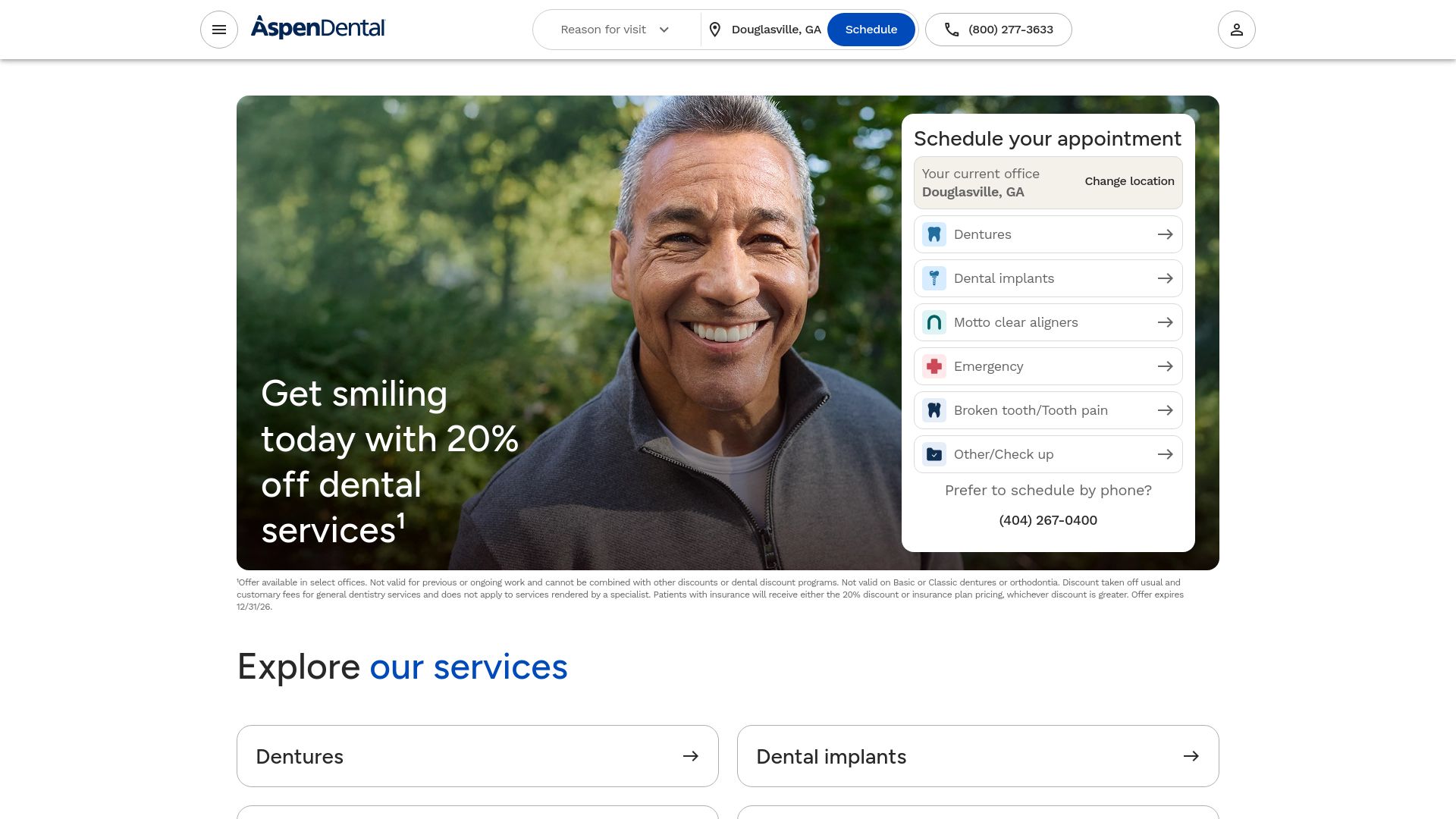Screen dimensions: 1456x819
Task: Click the 20% off dental services headline
Action: (x=390, y=461)
